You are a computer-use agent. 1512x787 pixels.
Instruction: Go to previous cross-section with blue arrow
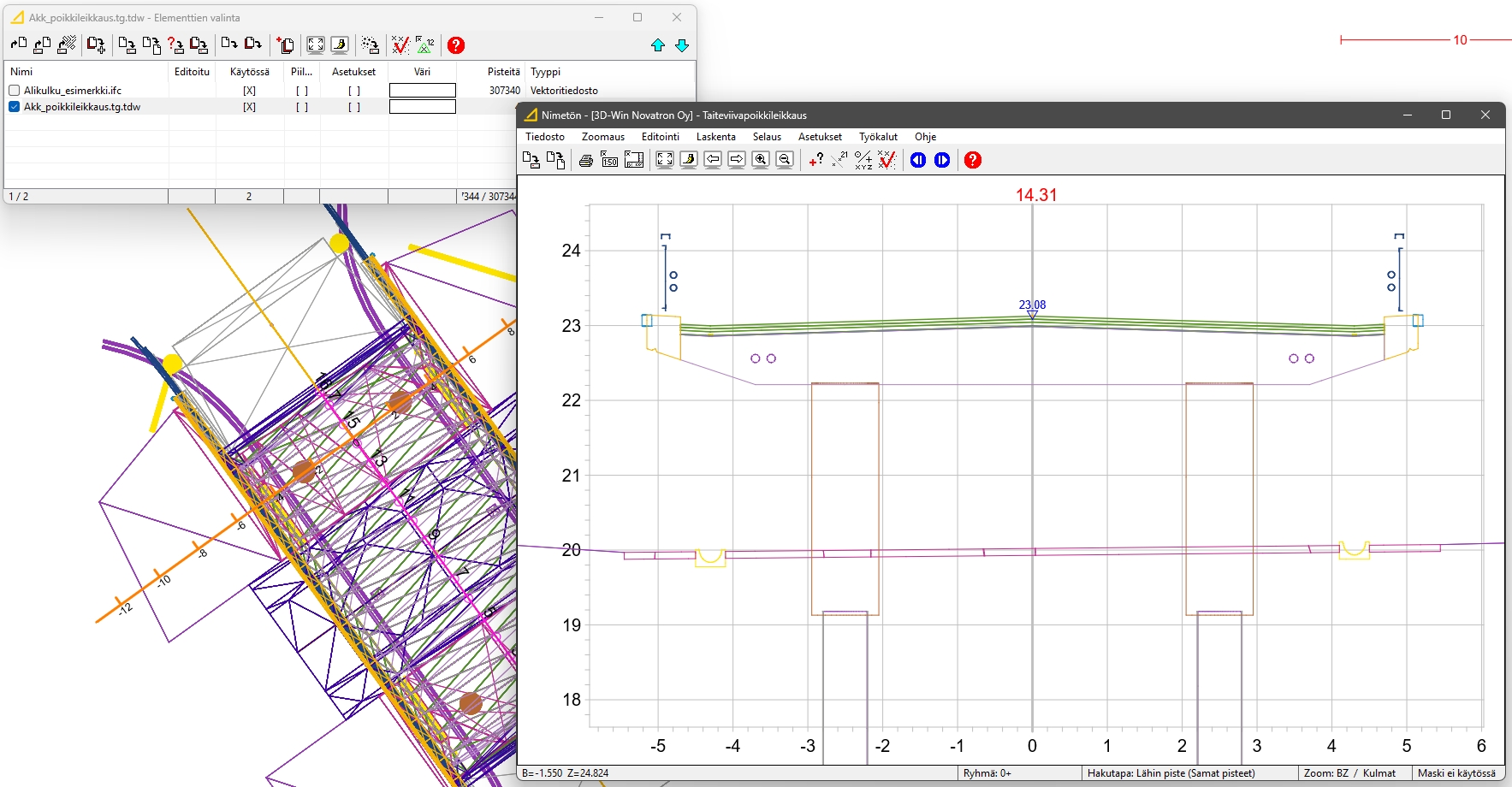(x=918, y=160)
